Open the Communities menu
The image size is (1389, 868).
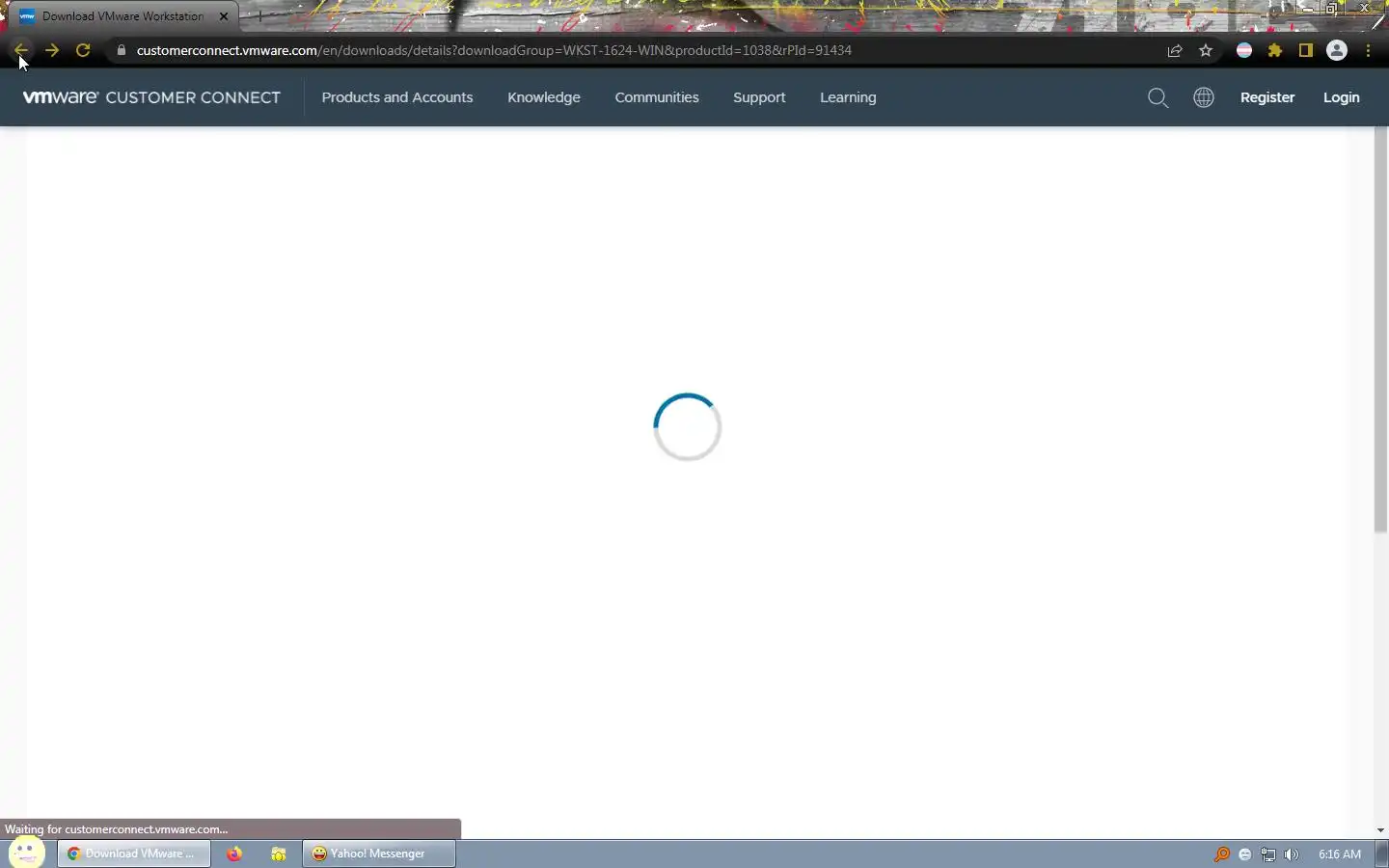(657, 97)
